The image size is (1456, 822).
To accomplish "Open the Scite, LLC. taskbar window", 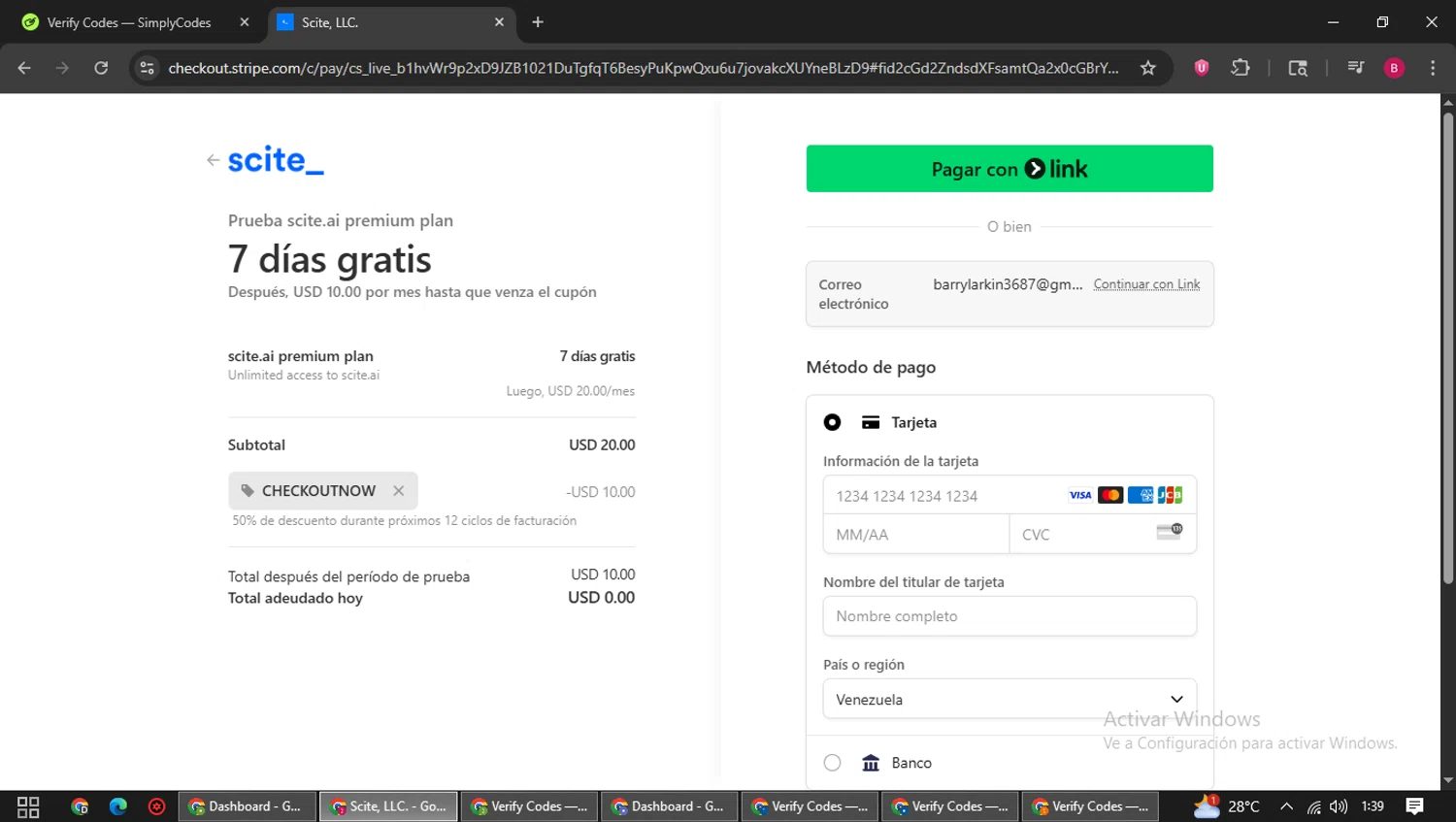I will 388,806.
